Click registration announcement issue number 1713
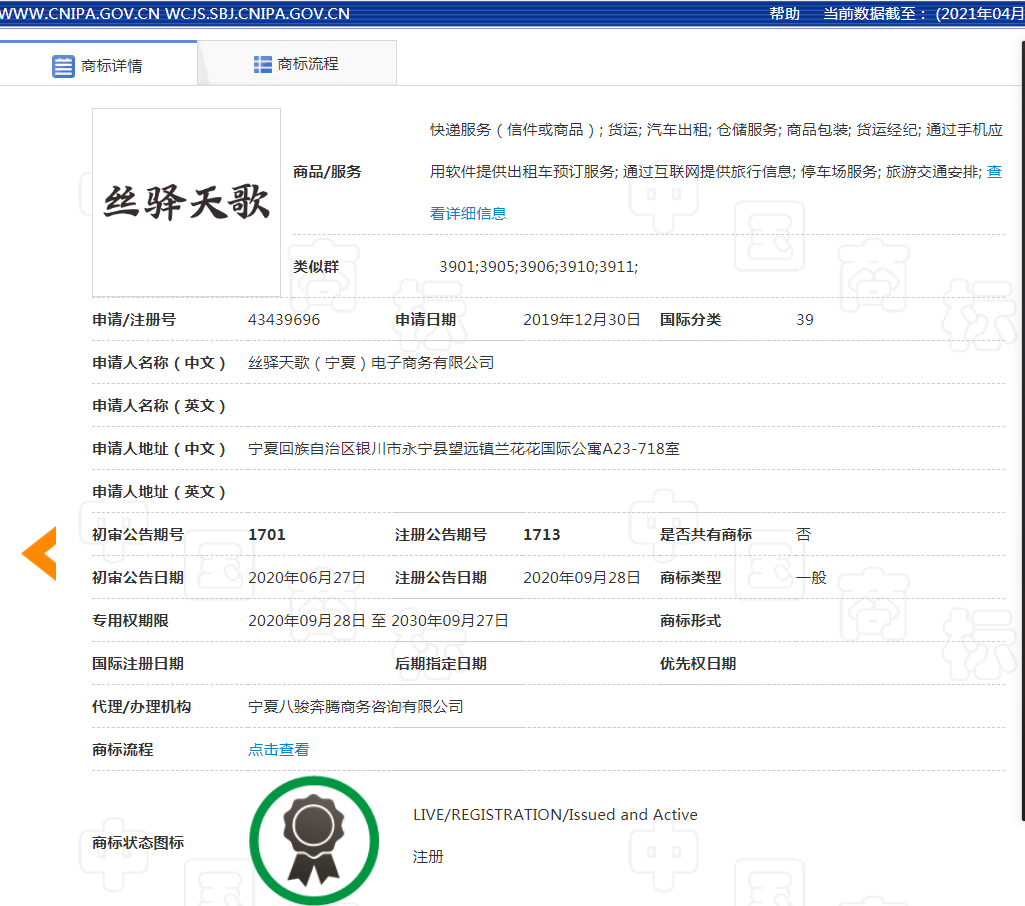Viewport: 1025px width, 906px height. click(541, 535)
